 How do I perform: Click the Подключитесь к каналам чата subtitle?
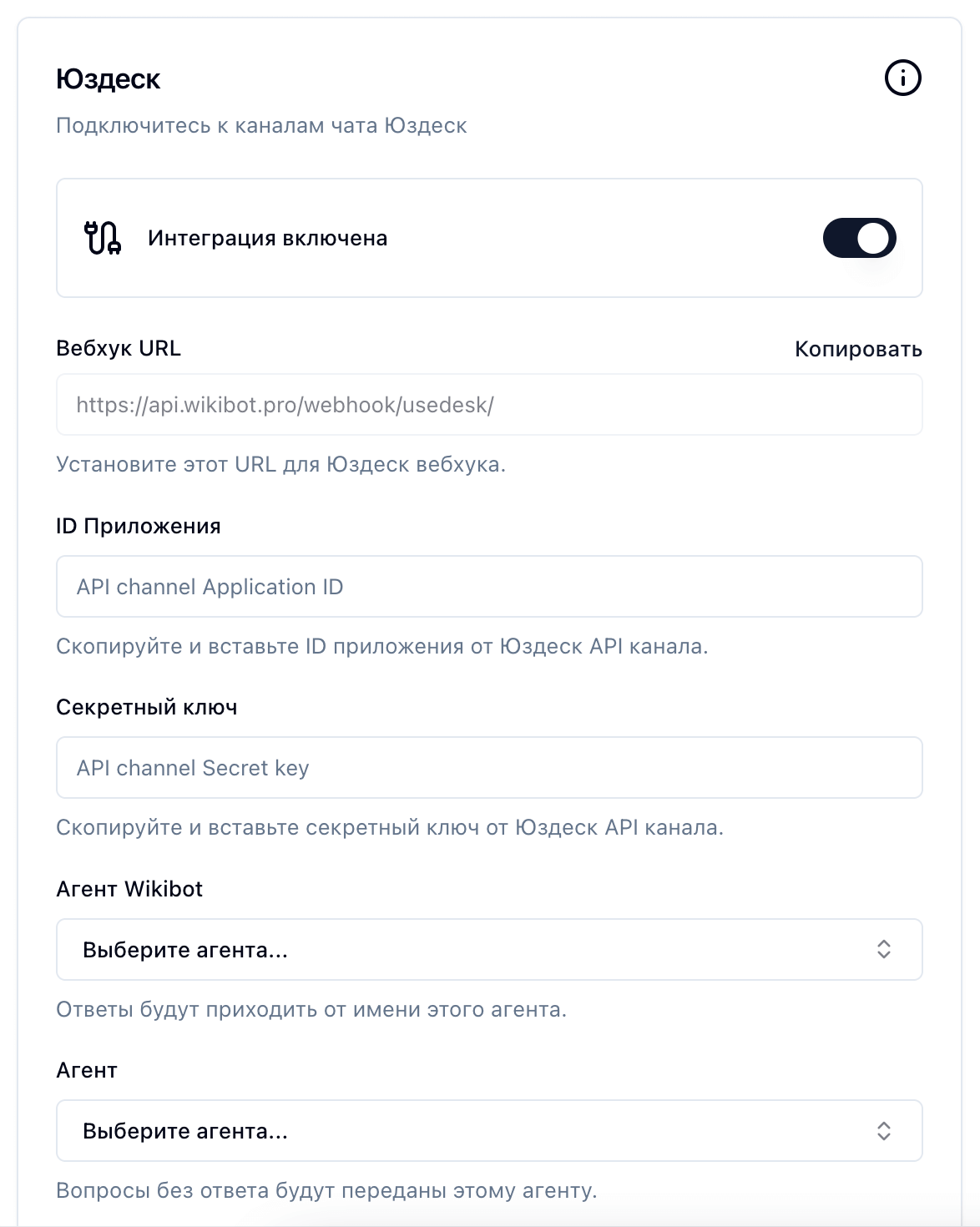261,126
